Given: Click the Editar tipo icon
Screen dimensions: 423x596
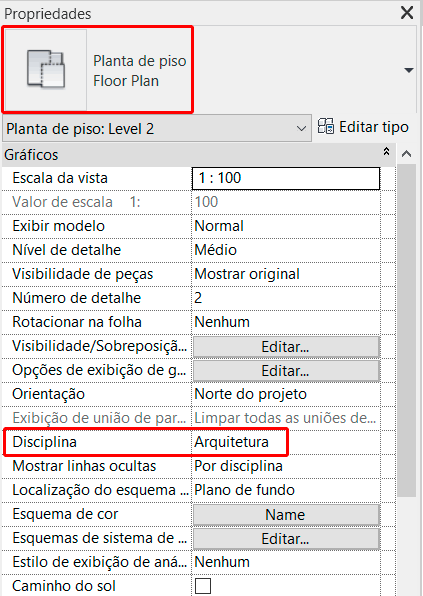Looking at the screenshot, I should coord(326,126).
